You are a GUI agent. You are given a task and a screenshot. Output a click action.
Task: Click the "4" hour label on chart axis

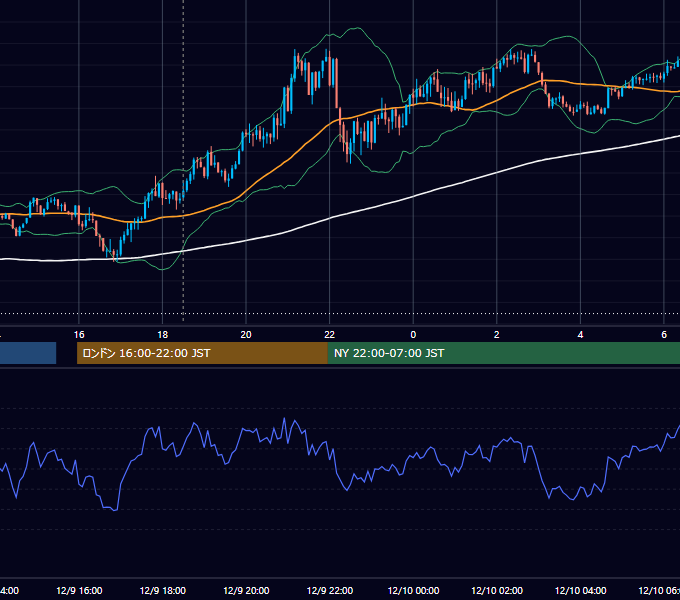click(580, 335)
